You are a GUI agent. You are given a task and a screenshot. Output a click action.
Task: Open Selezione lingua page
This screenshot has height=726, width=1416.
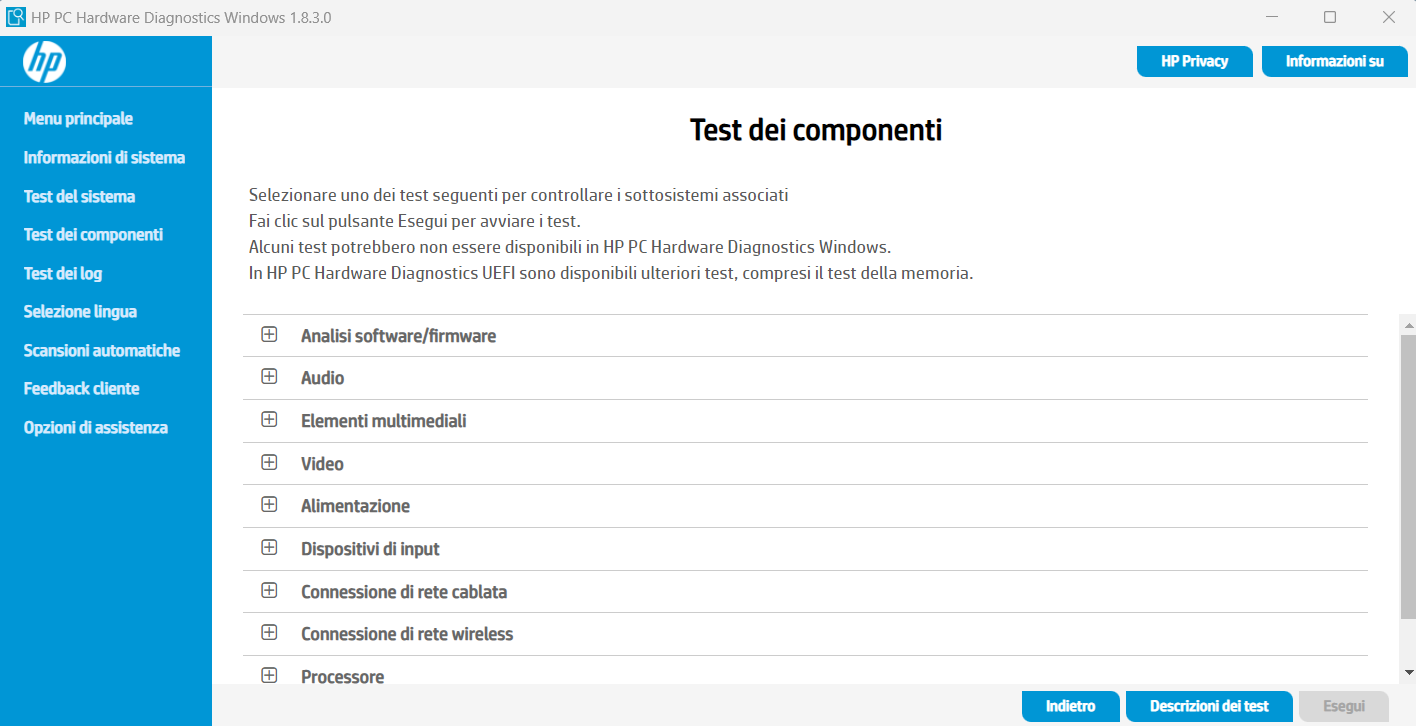80,312
